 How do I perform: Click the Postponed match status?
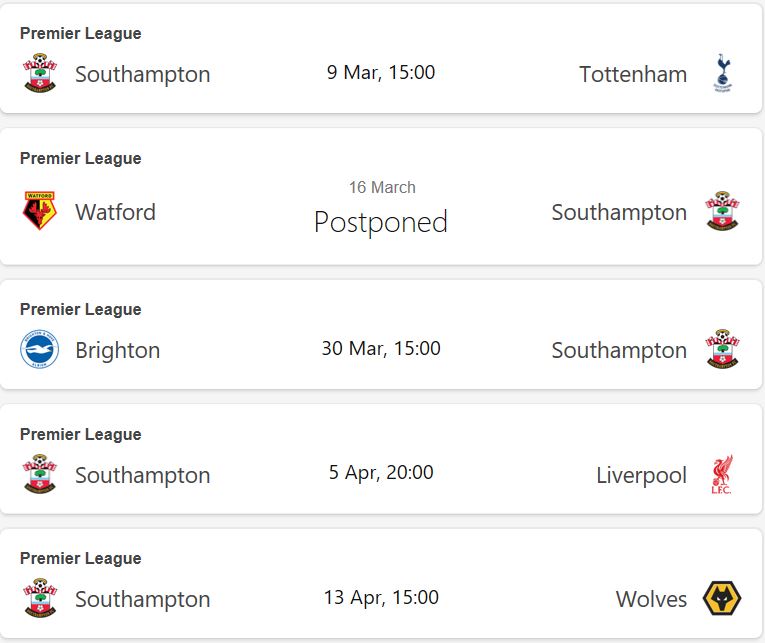[x=380, y=222]
